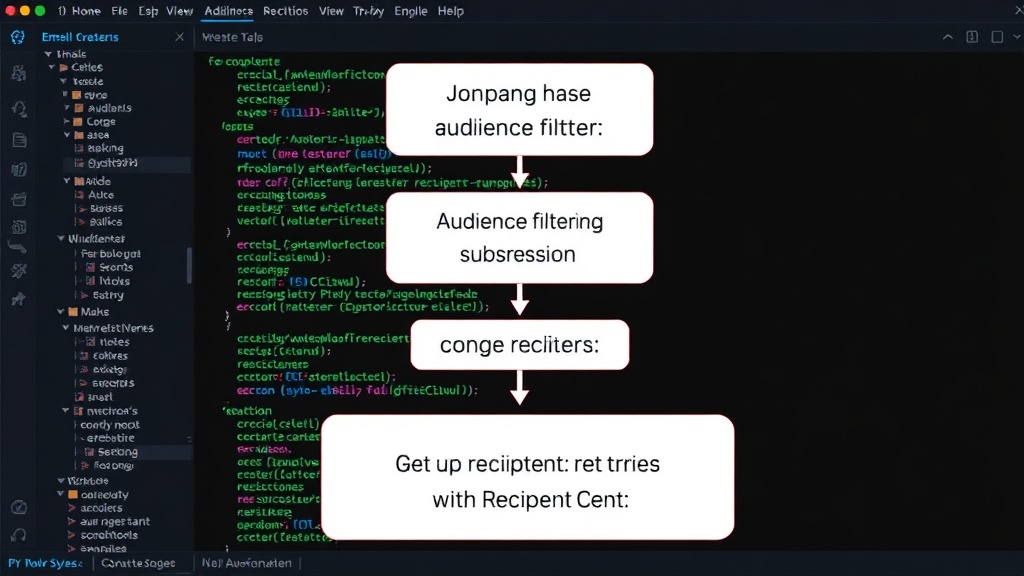Click the file tree vertical scrollbar
This screenshot has width=1024, height=576.
click(190, 265)
